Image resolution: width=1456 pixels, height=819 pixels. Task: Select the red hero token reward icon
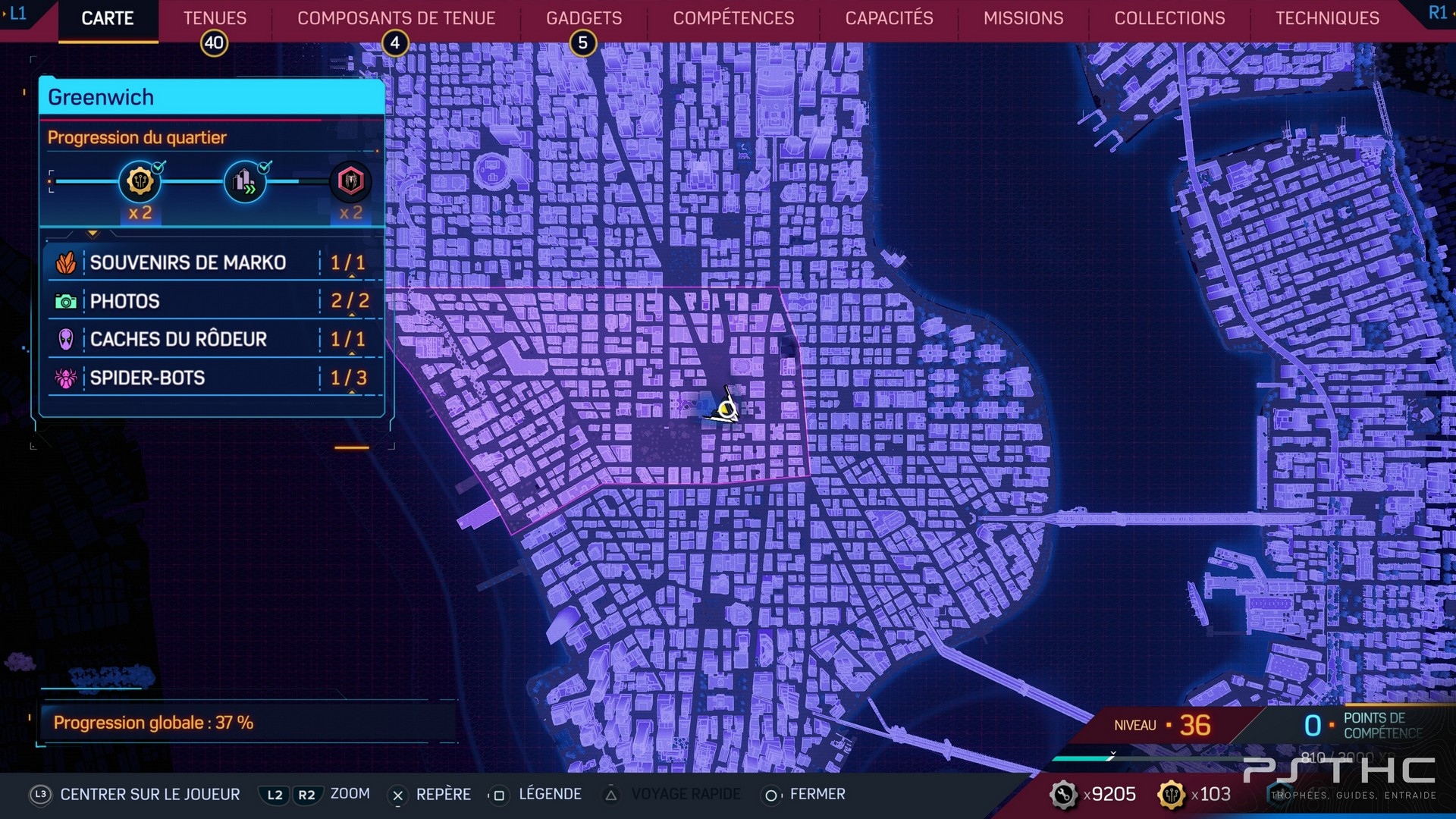pyautogui.click(x=350, y=181)
